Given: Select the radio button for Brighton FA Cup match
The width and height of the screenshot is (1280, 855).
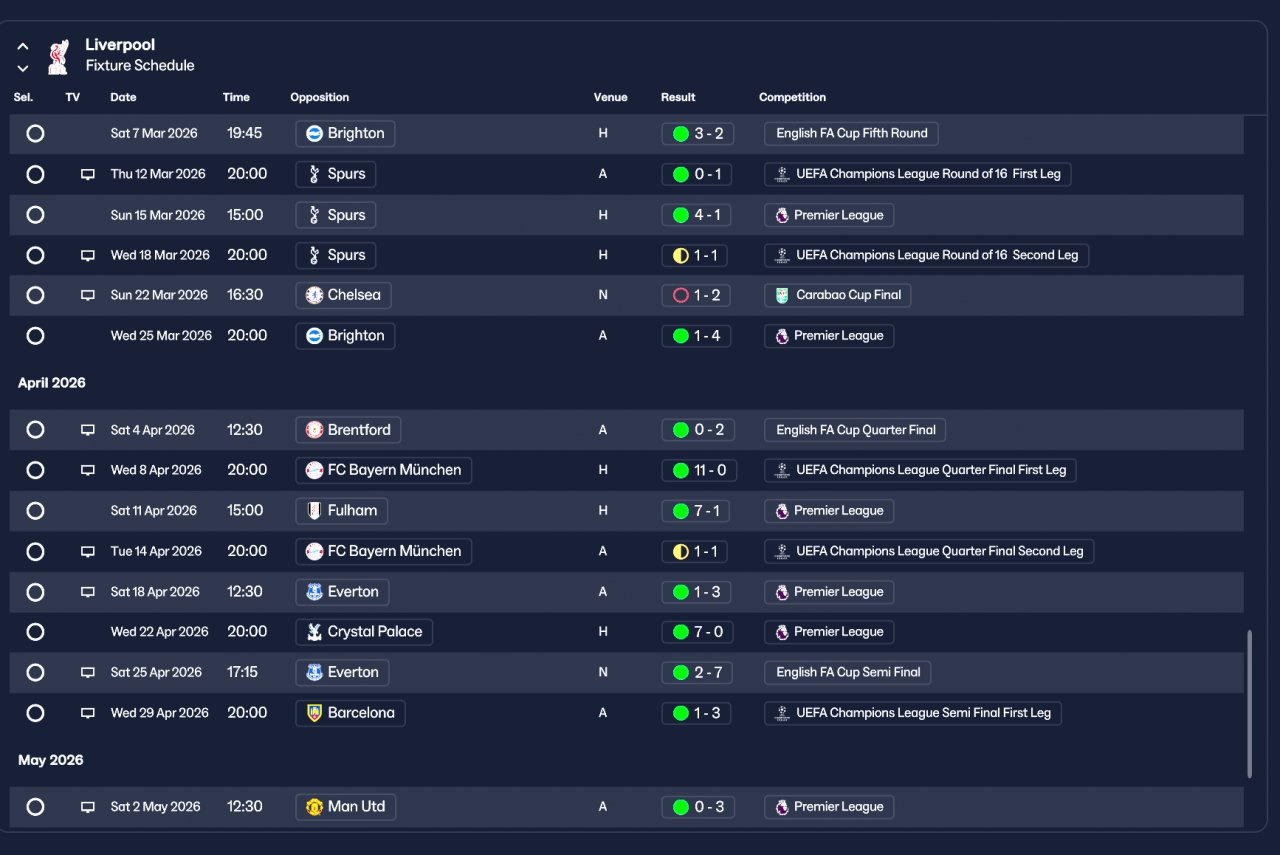Looking at the screenshot, I should coord(35,133).
